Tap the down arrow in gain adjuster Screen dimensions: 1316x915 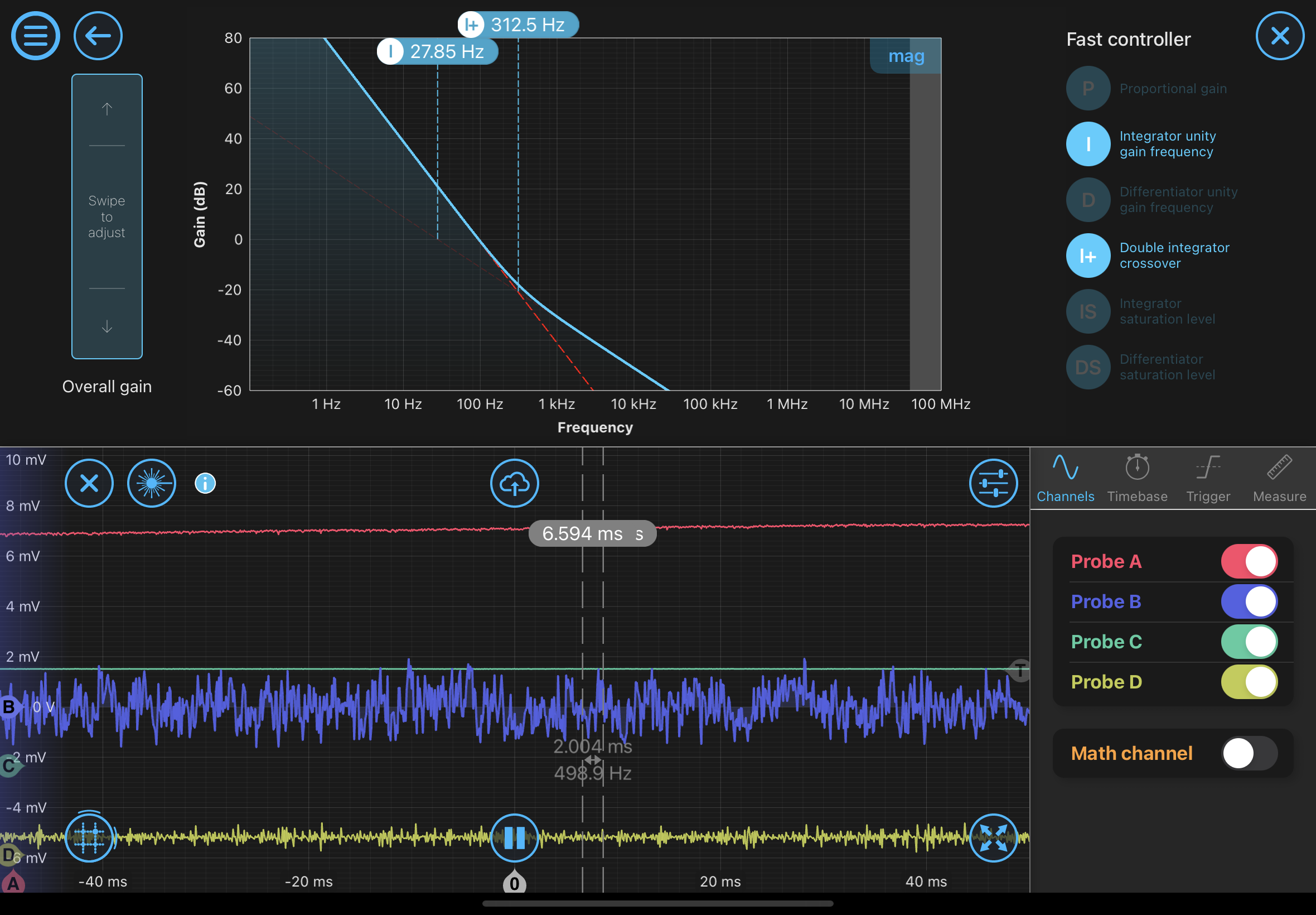pyautogui.click(x=107, y=327)
